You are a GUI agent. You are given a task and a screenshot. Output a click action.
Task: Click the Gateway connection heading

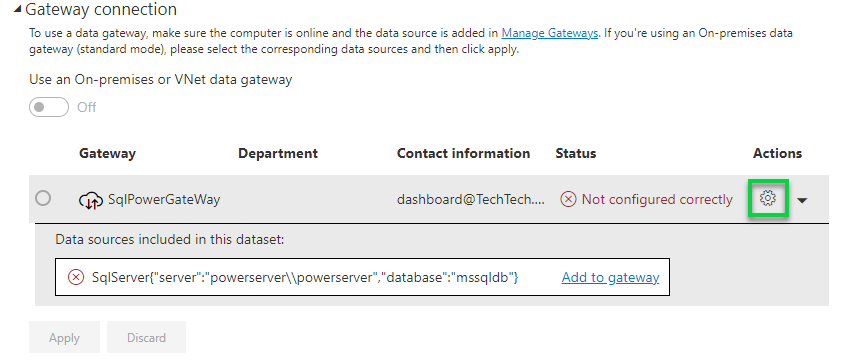[x=101, y=9]
